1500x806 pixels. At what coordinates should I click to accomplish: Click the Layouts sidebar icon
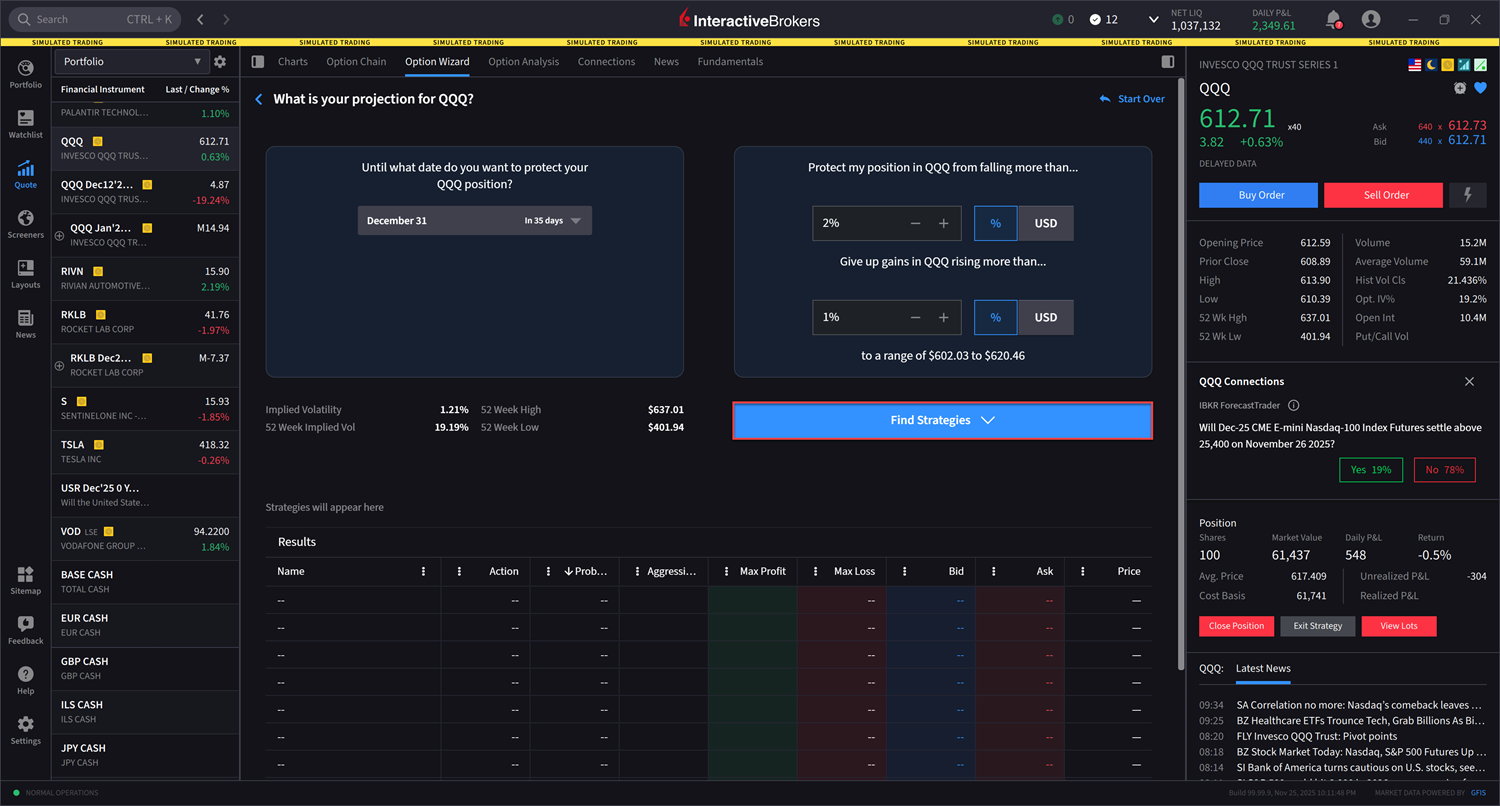pyautogui.click(x=25, y=274)
